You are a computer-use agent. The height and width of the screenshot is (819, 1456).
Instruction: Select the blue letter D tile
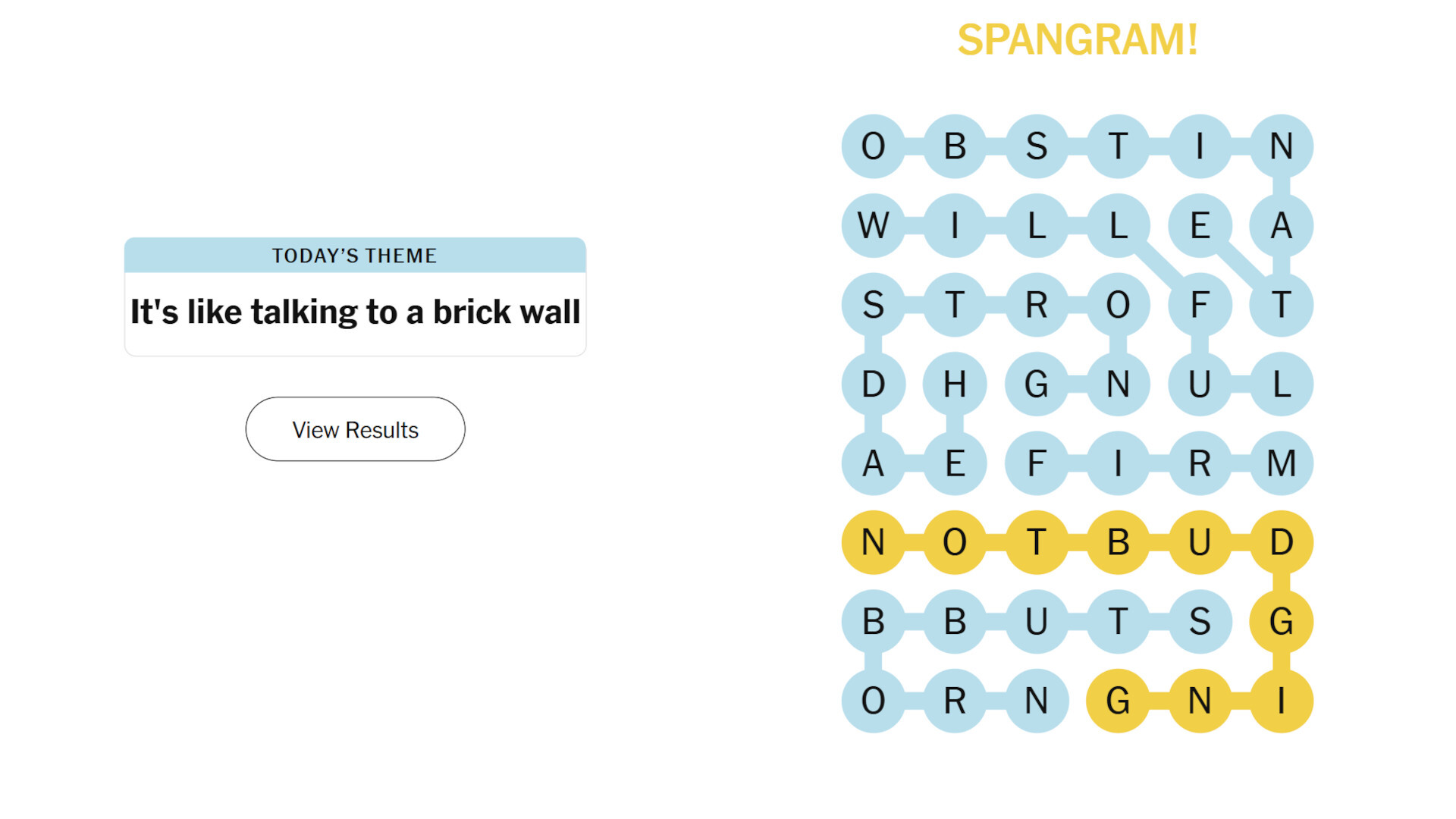coord(873,384)
